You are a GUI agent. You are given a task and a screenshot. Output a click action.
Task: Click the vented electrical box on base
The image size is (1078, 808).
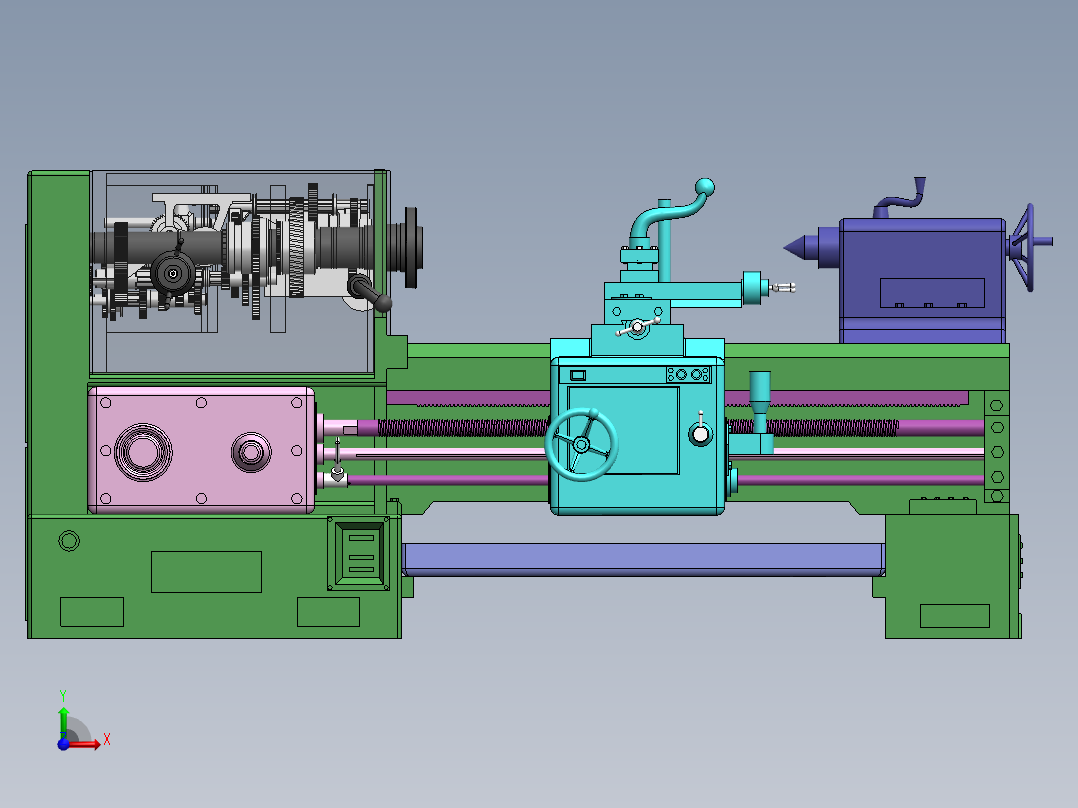(359, 554)
